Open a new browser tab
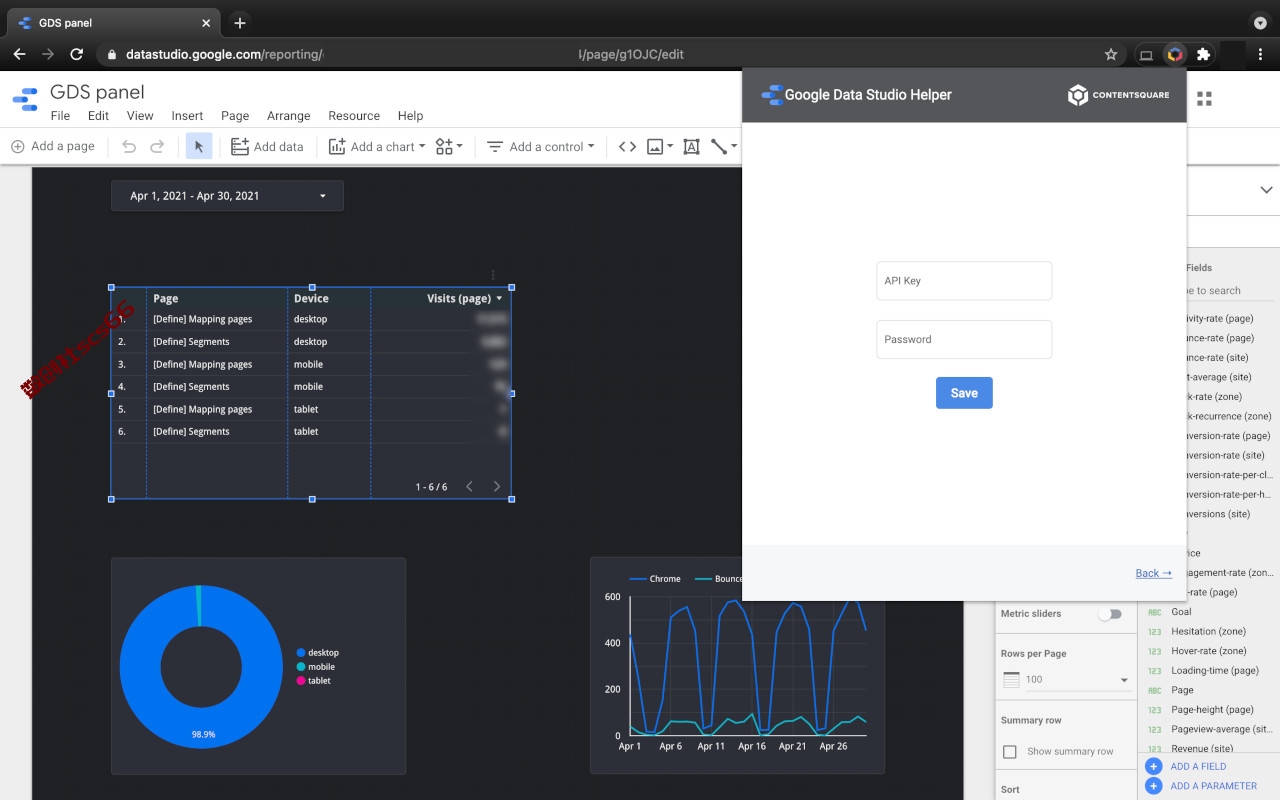The image size is (1280, 800). 240,22
